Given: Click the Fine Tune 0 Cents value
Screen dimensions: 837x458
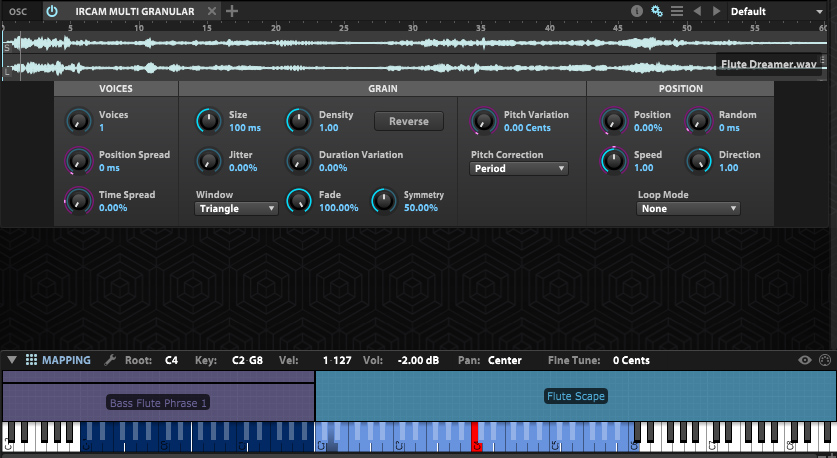Looking at the screenshot, I should [631, 360].
